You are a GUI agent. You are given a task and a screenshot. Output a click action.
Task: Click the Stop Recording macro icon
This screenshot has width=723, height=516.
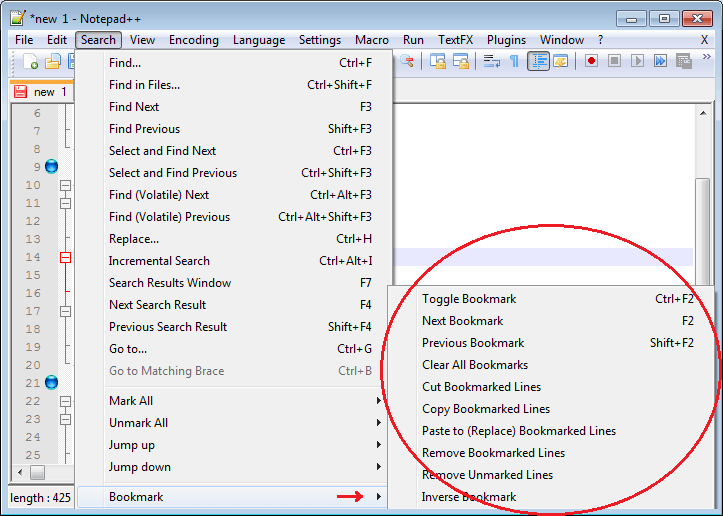(614, 62)
